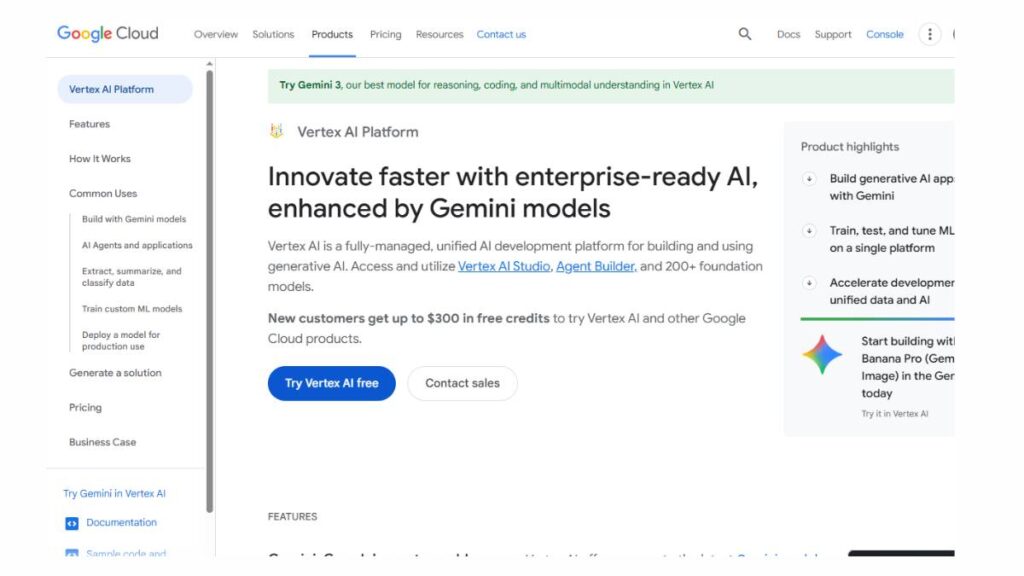Click Try it in Vertex AI link
1024x576 pixels.
pos(895,414)
